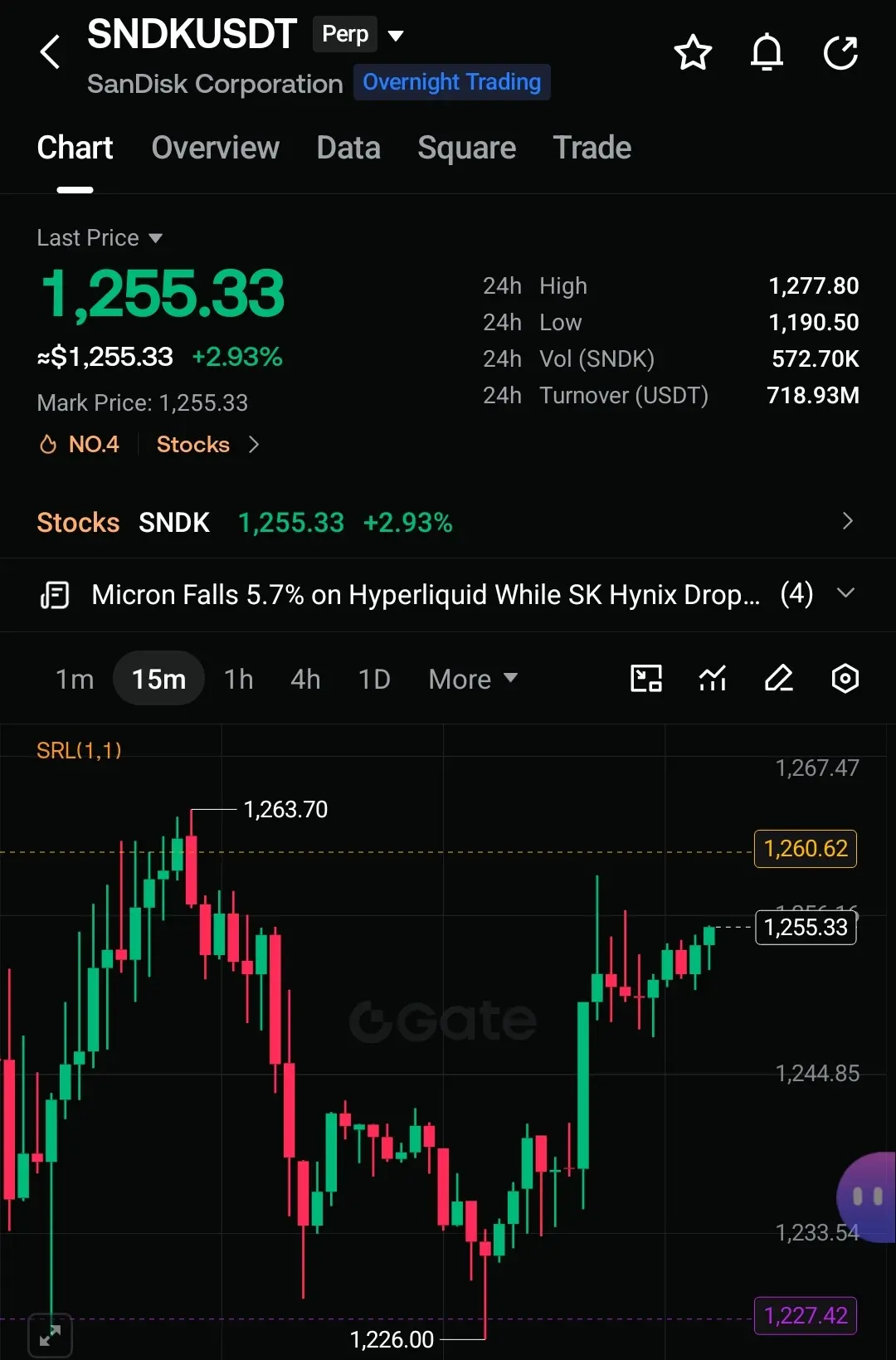896x1360 pixels.
Task: Tap the chevron on Stocks SNDK row
Action: pyautogui.click(x=847, y=521)
